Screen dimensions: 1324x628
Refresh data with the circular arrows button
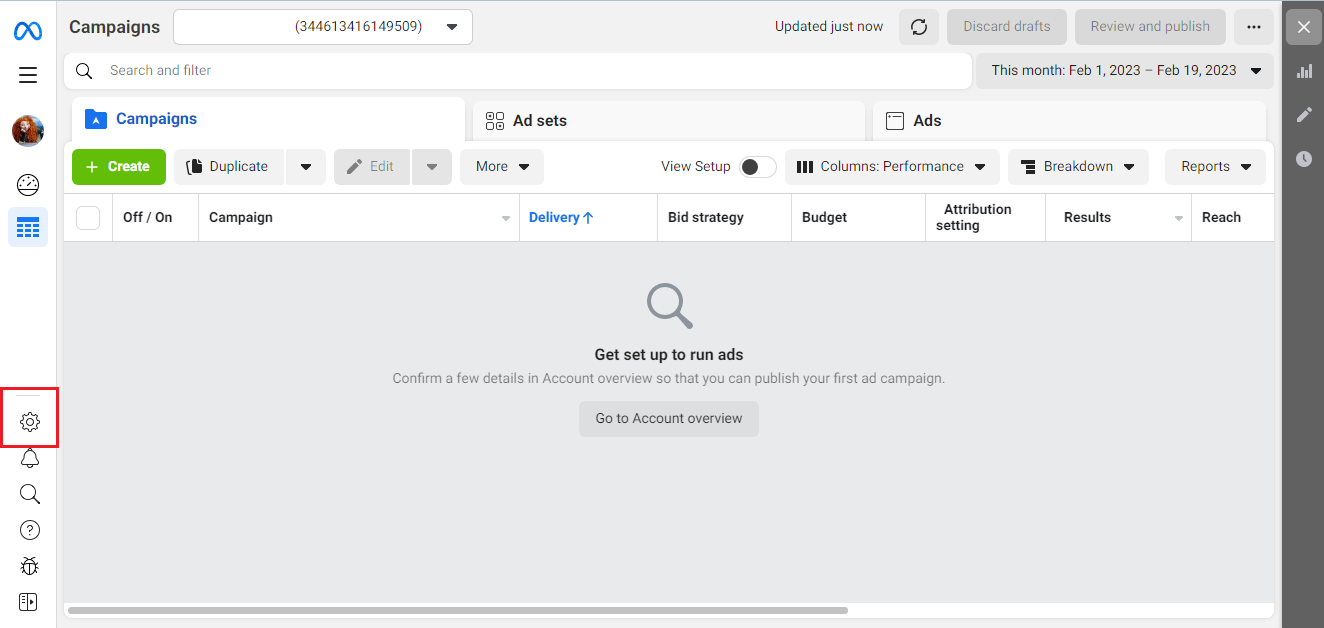[x=919, y=27]
